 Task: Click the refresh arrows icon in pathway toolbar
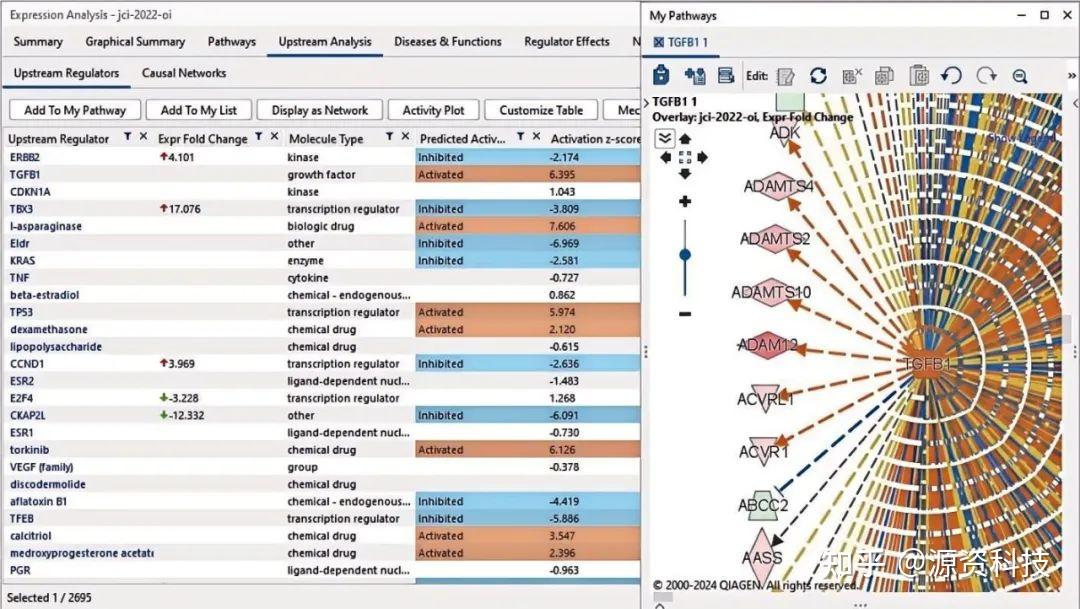point(818,75)
